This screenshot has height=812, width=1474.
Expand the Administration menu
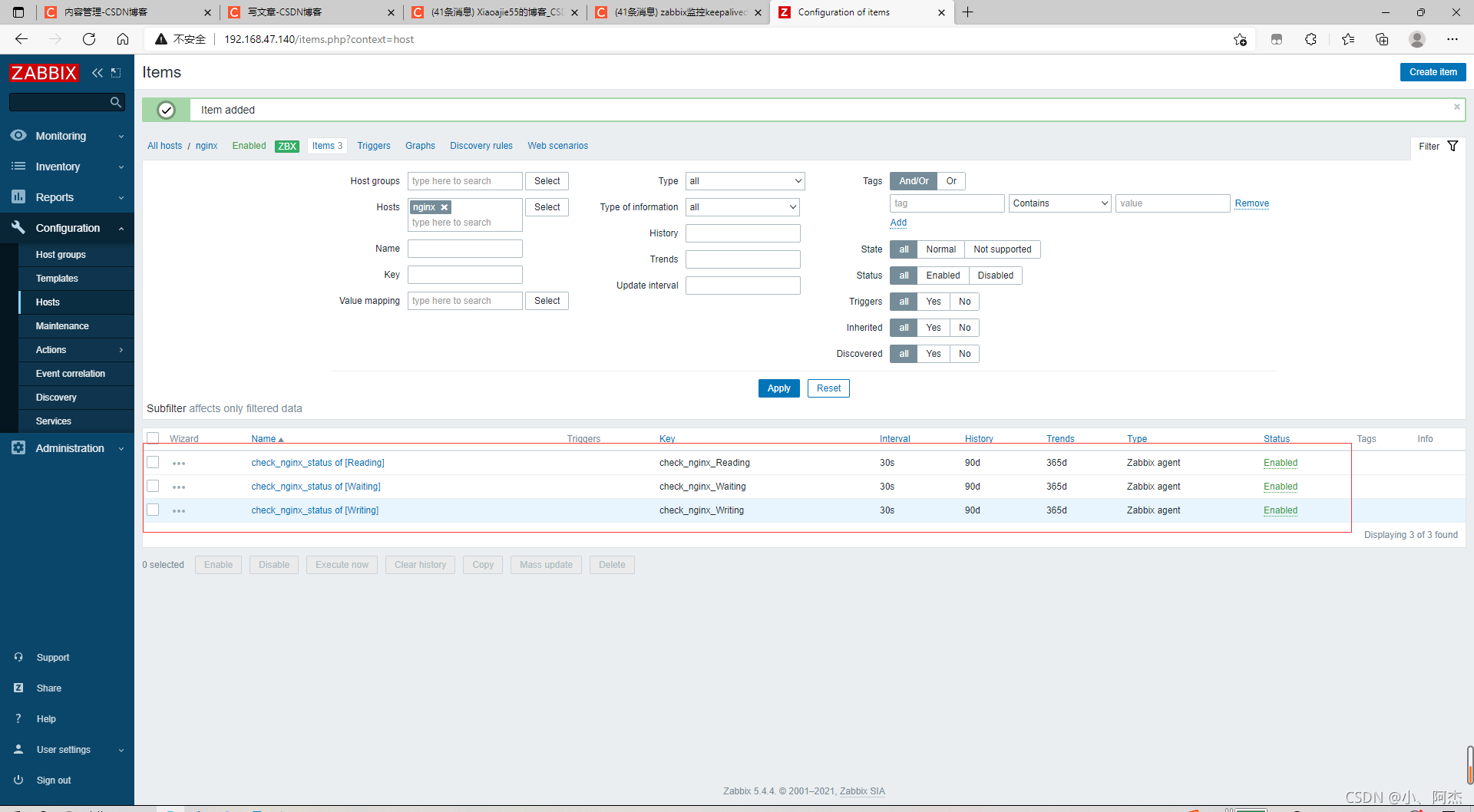pyautogui.click(x=121, y=449)
